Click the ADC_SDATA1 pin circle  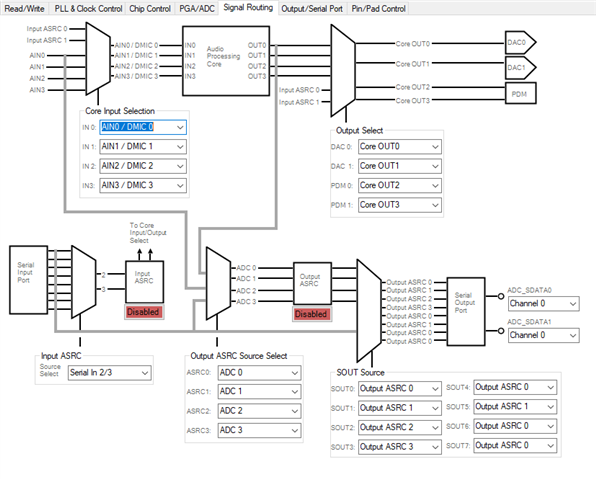click(x=501, y=331)
